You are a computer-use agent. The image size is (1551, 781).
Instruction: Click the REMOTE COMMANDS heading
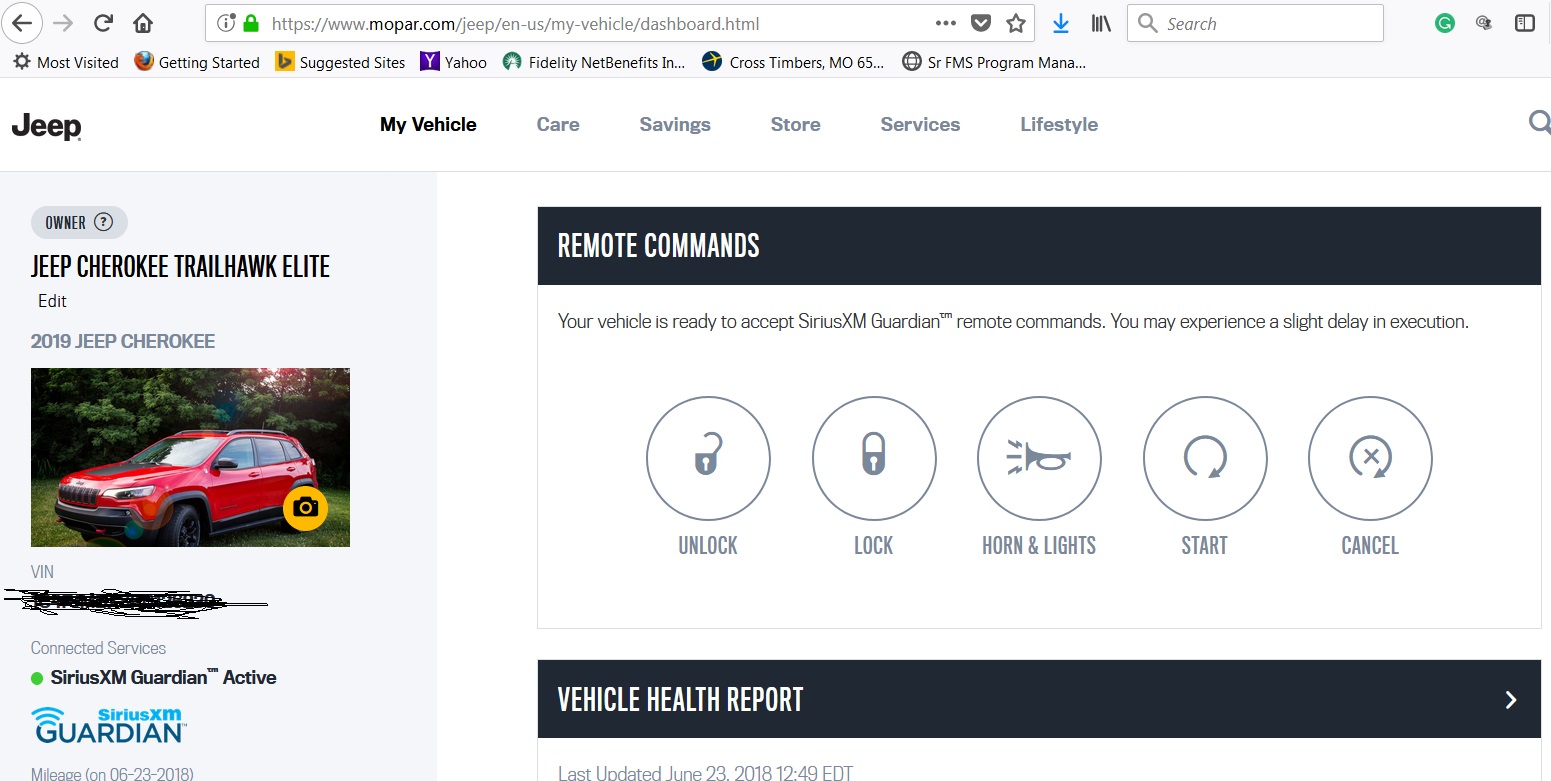658,246
